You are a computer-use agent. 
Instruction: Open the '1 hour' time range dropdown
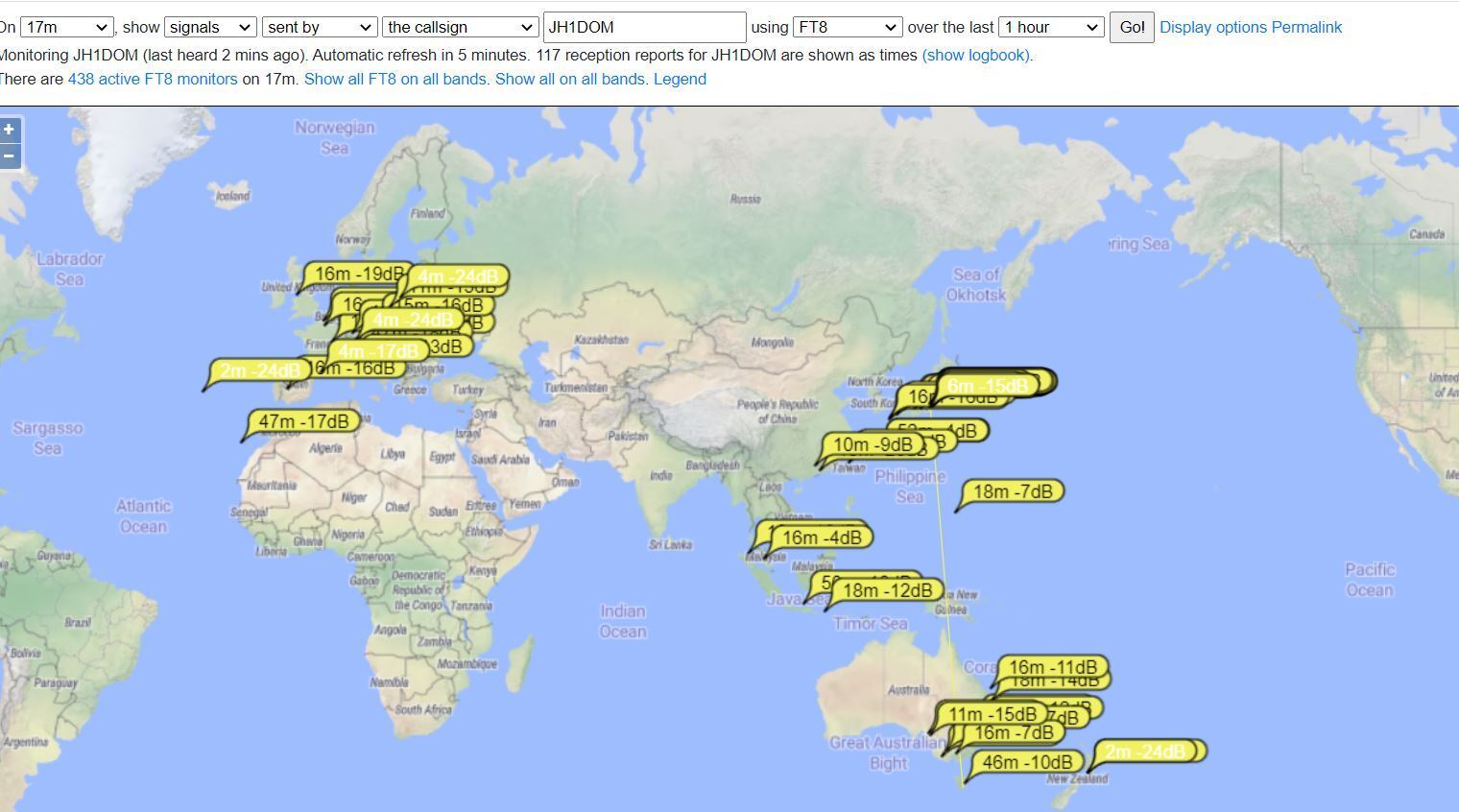point(1051,27)
